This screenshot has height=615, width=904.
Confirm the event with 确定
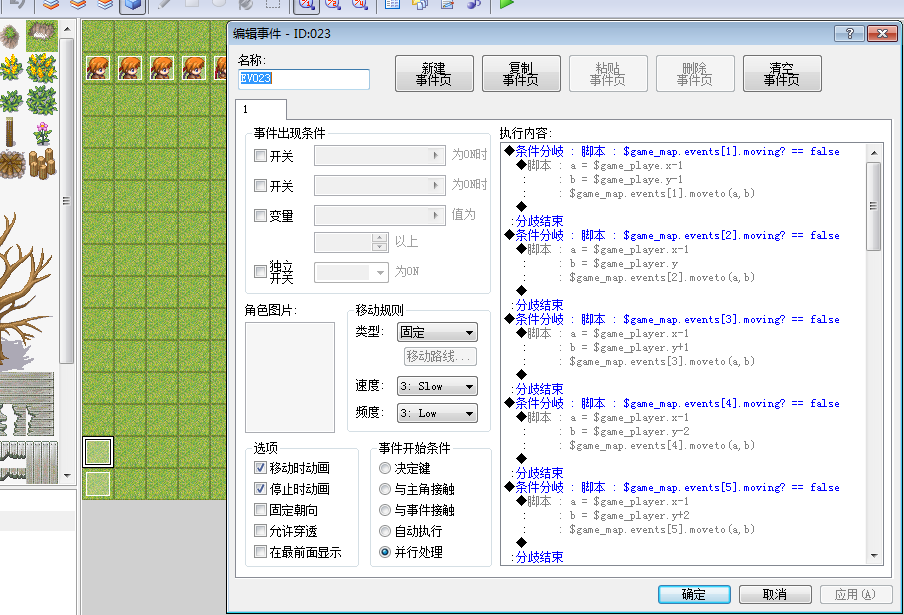click(694, 594)
